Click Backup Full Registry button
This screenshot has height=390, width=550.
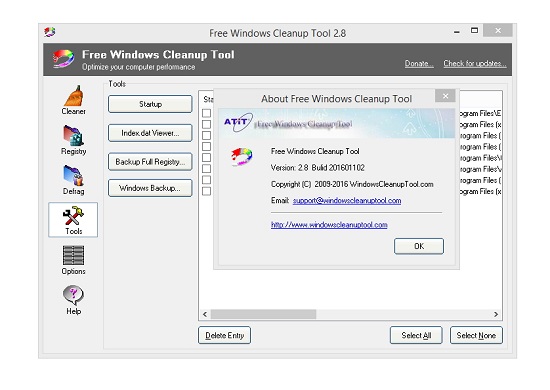[150, 162]
